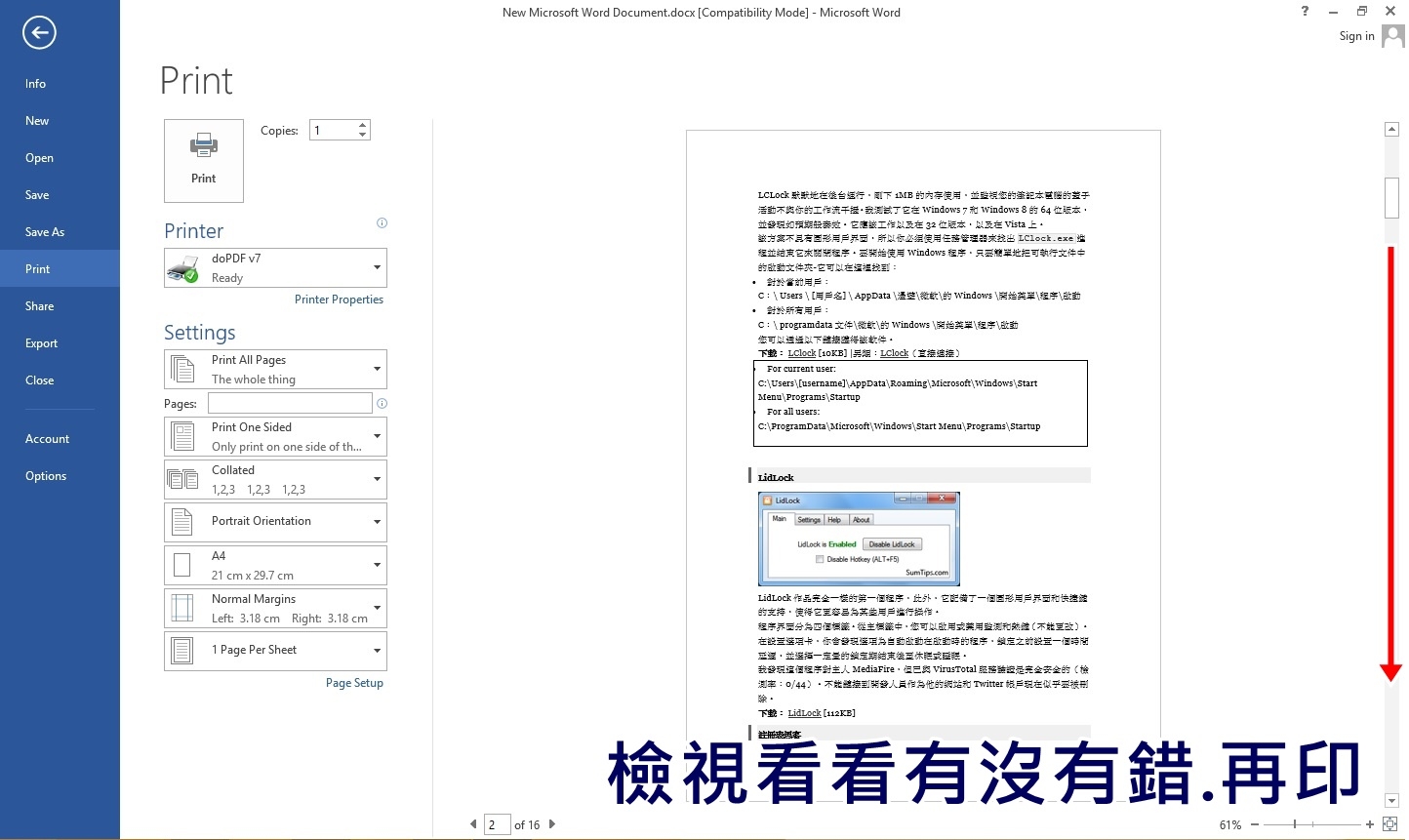The image size is (1409, 840).
Task: Select Open in the backstage menu
Action: pyautogui.click(x=60, y=158)
